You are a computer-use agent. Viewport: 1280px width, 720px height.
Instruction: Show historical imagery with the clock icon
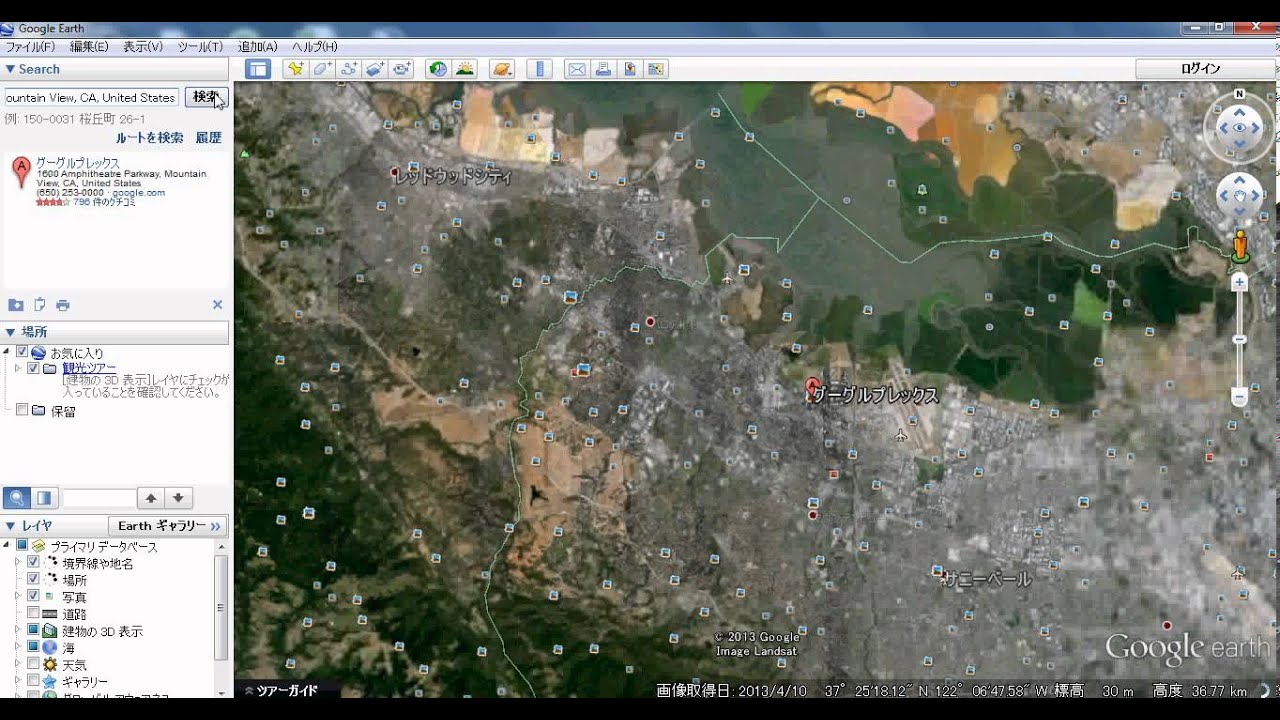pyautogui.click(x=438, y=69)
